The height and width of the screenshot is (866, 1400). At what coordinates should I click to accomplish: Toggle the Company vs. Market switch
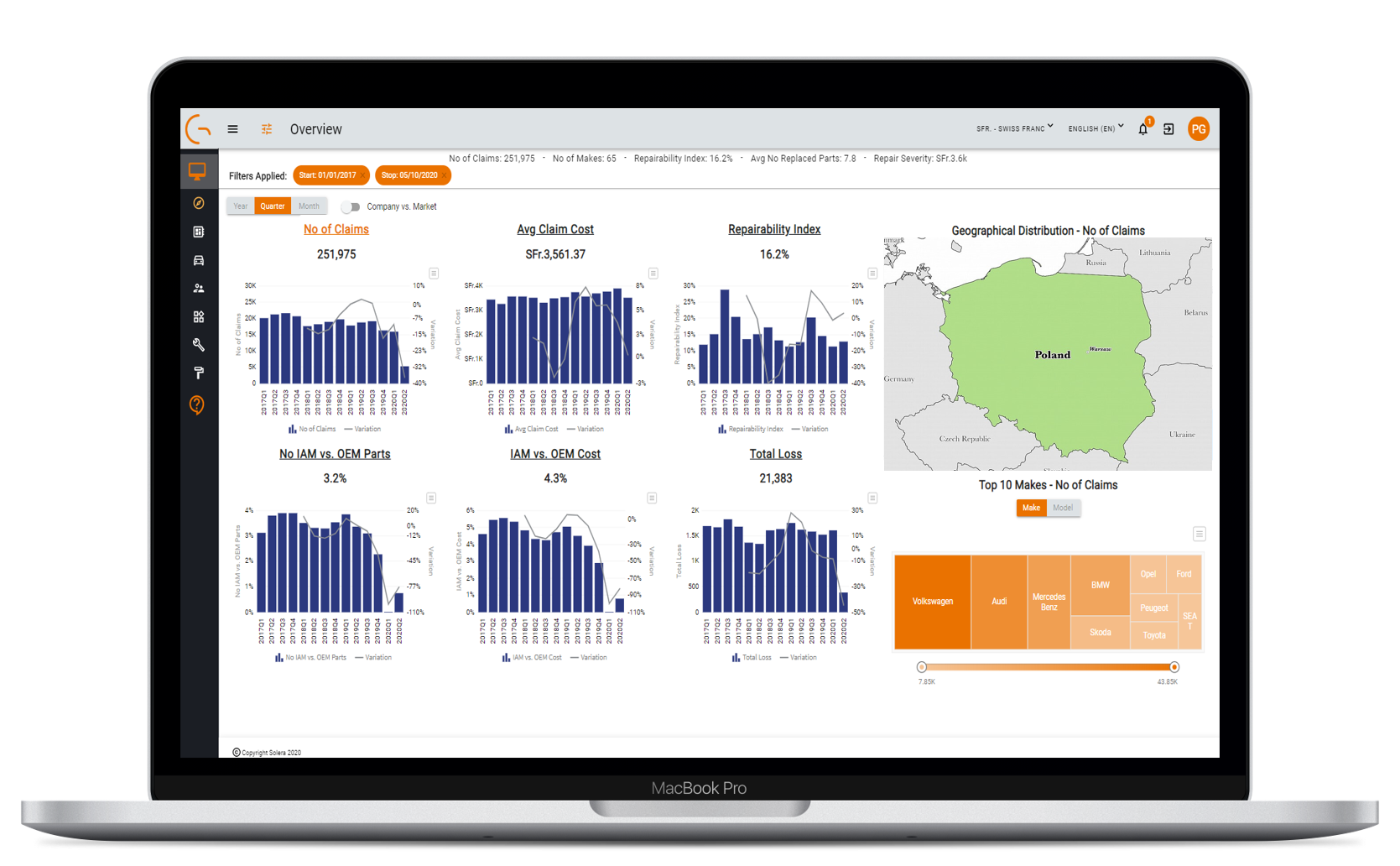351,206
